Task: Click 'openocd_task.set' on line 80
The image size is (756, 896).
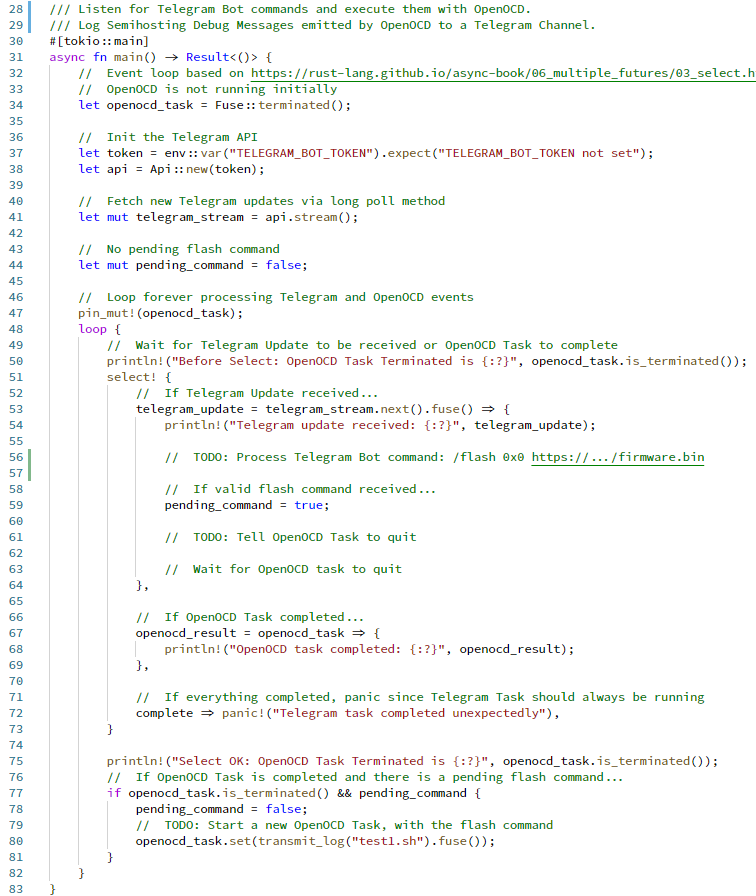Action: click(x=193, y=841)
